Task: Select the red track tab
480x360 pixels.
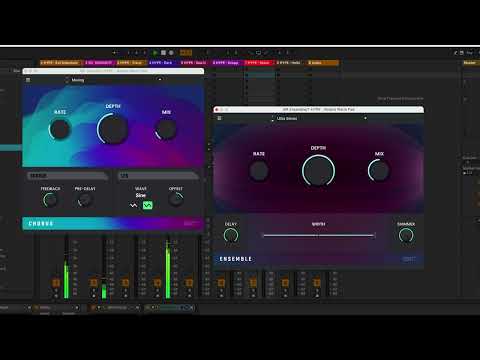Action: [x=259, y=62]
